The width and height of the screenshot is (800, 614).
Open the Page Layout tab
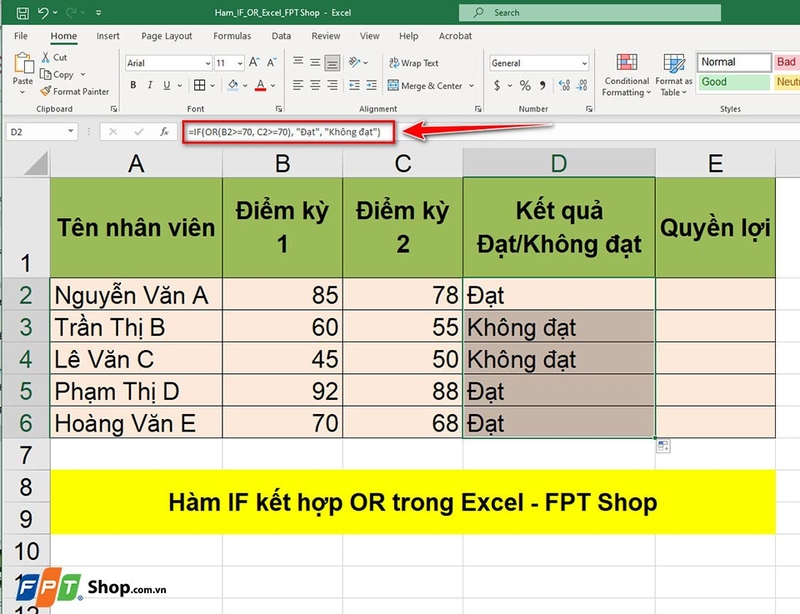(167, 36)
